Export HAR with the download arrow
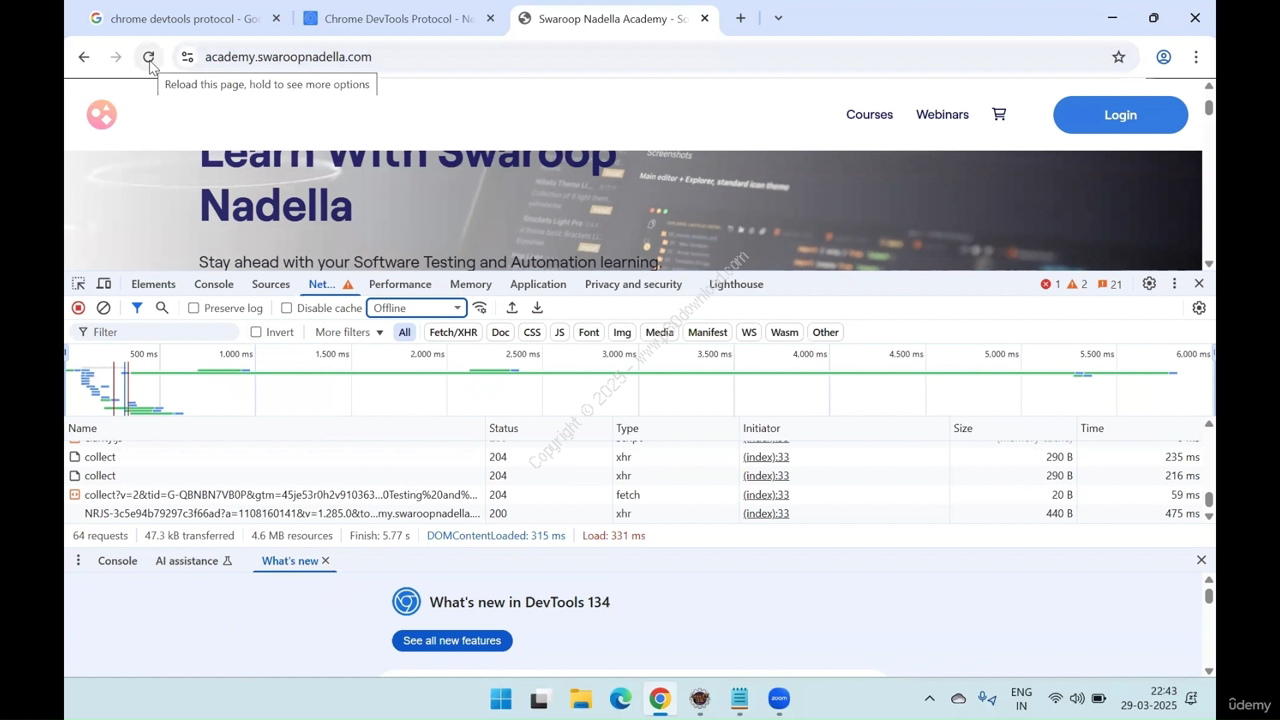 [x=537, y=308]
